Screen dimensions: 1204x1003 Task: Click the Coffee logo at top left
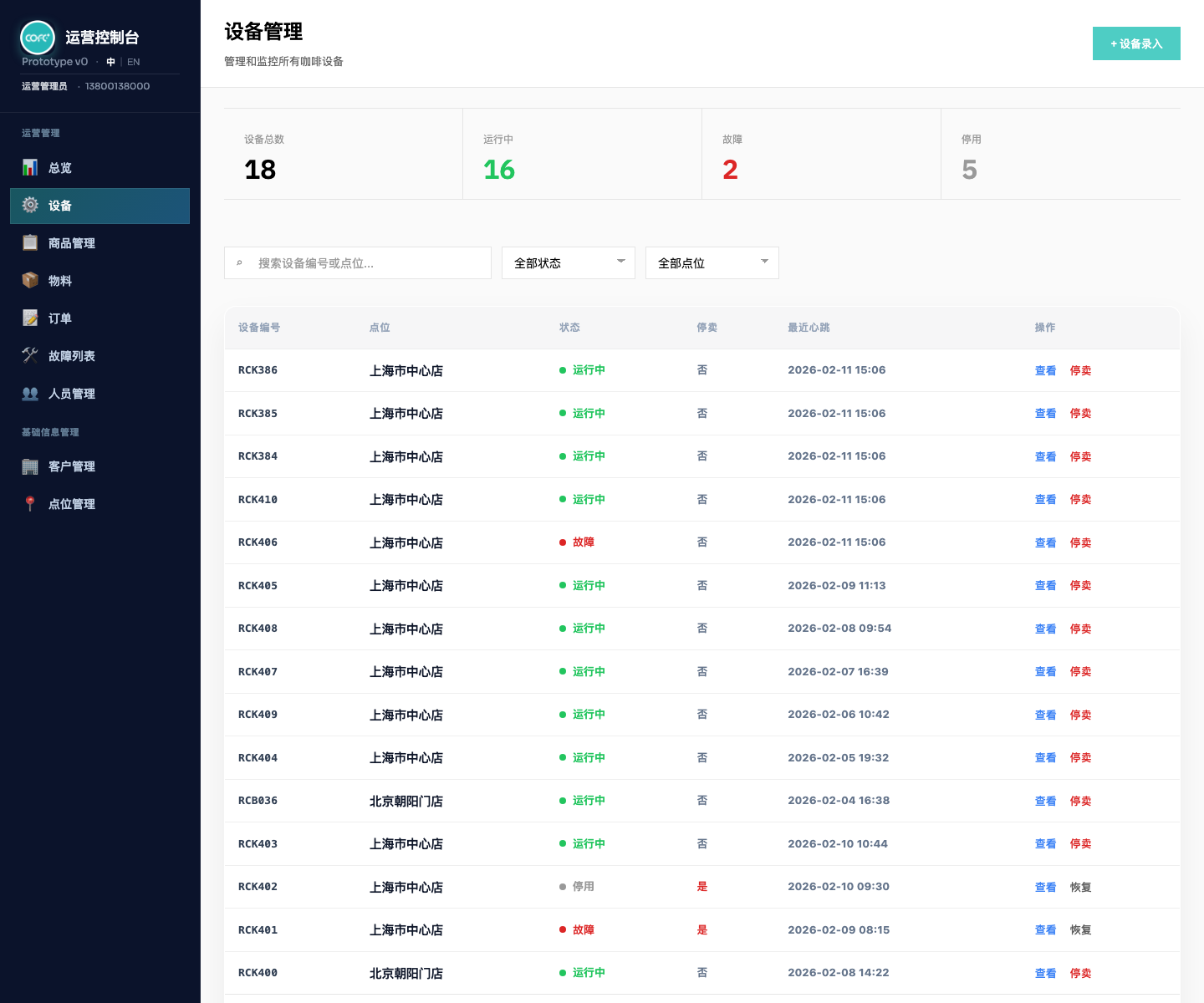pos(38,38)
